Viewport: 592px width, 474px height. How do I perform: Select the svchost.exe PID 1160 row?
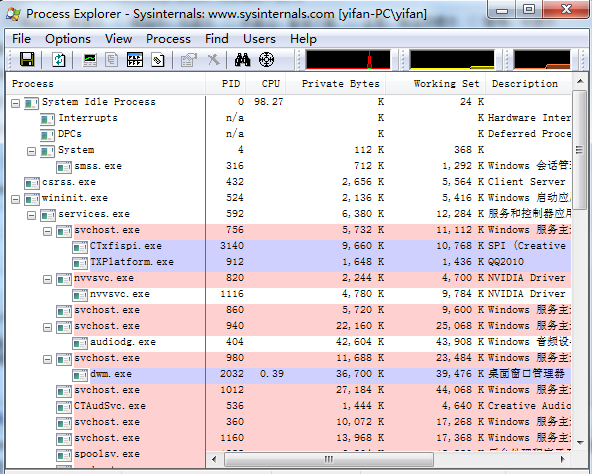click(288, 439)
